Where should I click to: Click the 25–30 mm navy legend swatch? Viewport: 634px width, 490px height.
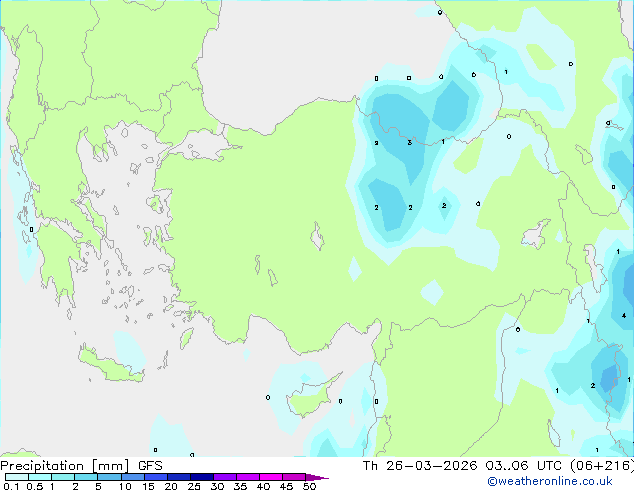coord(201,477)
